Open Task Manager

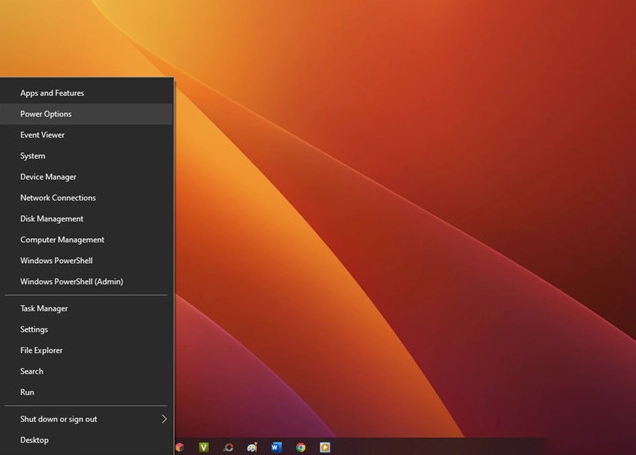click(x=86, y=309)
